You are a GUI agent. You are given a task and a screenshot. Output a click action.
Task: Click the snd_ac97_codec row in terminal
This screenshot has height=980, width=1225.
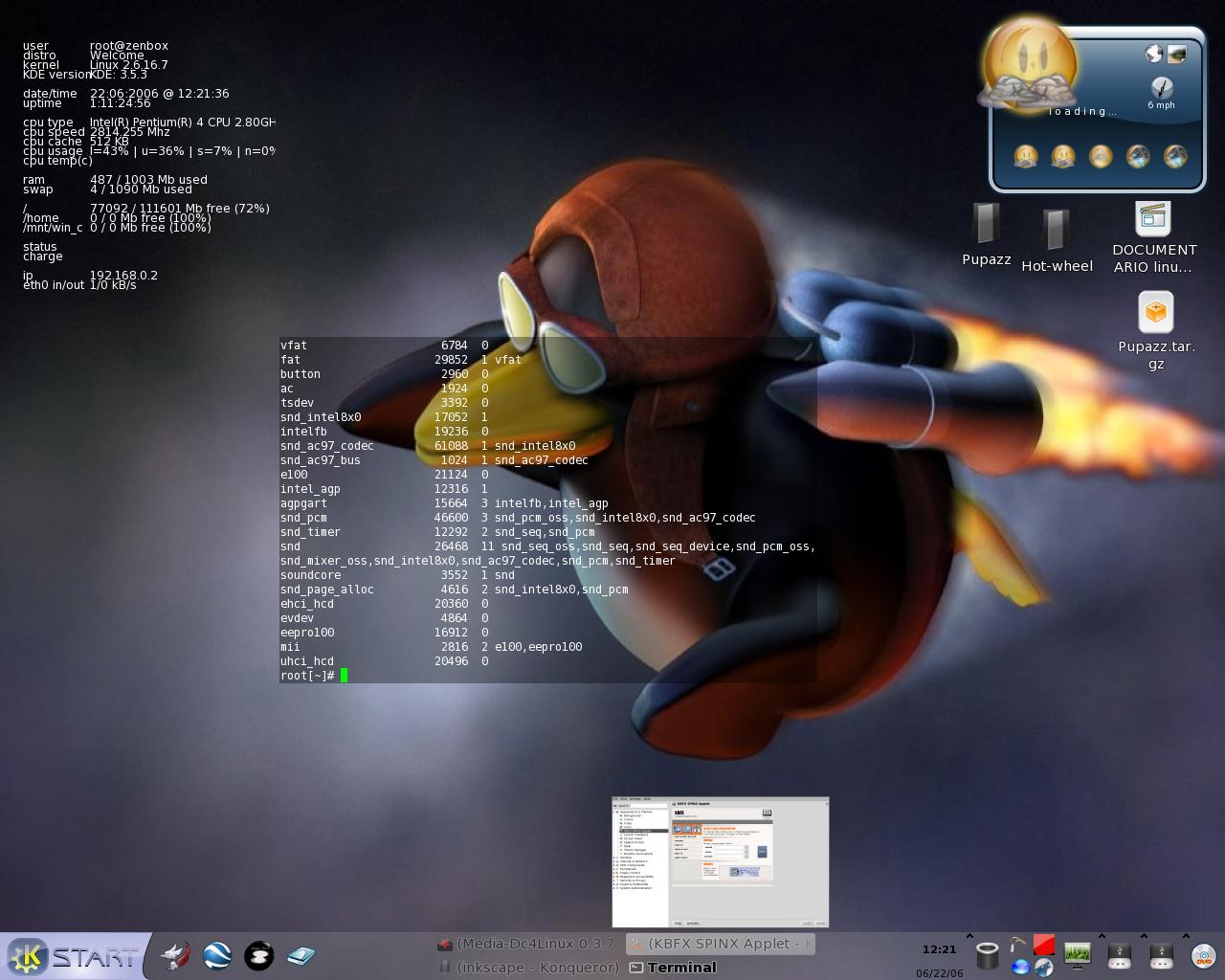[x=428, y=446]
